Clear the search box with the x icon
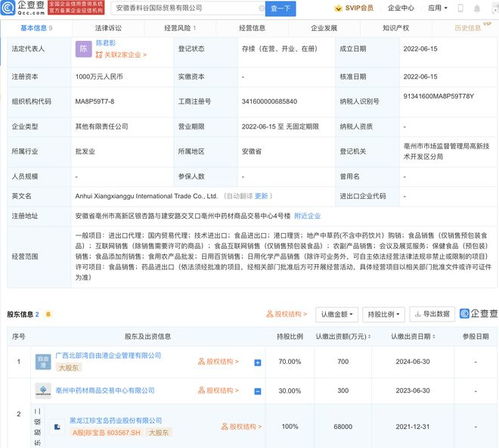499x448 pixels. click(x=261, y=8)
